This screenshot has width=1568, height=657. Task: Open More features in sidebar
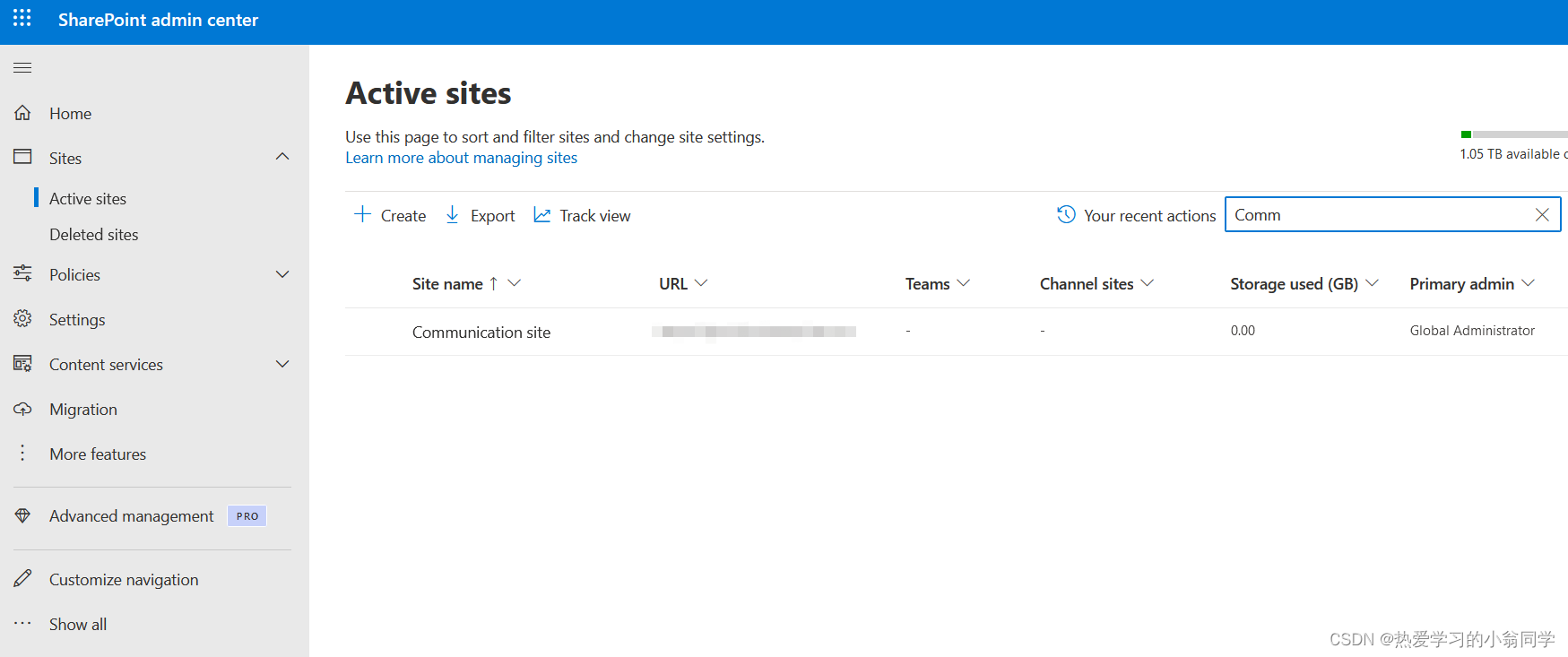[98, 454]
